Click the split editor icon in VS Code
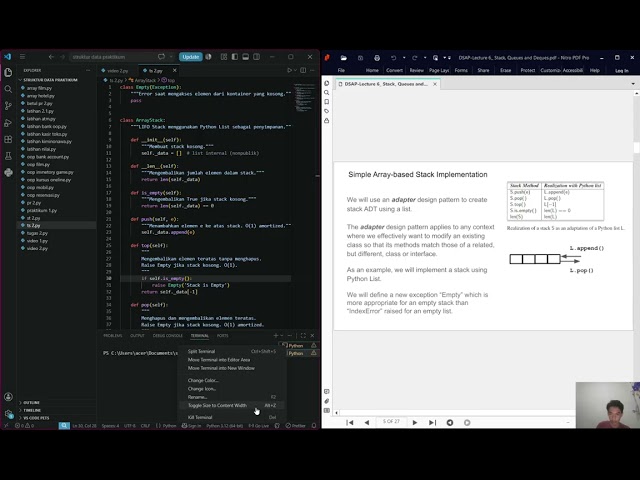Image resolution: width=640 pixels, height=480 pixels. pos(303,70)
